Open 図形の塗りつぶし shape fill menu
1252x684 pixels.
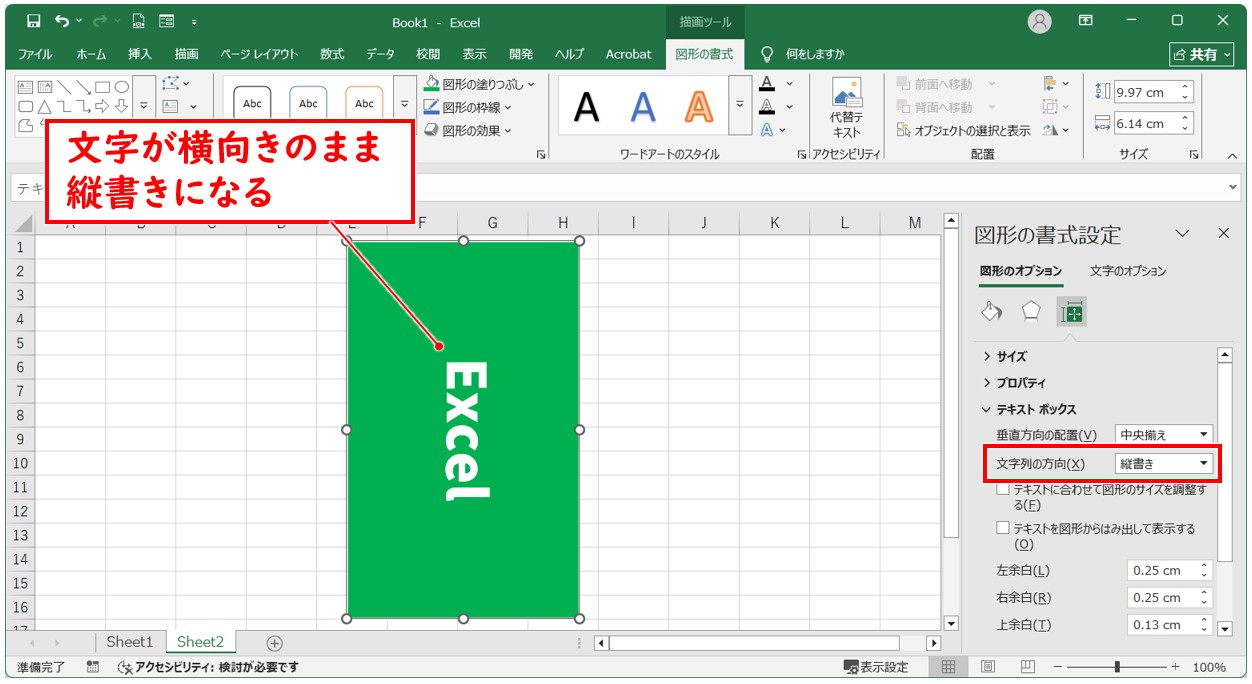480,84
